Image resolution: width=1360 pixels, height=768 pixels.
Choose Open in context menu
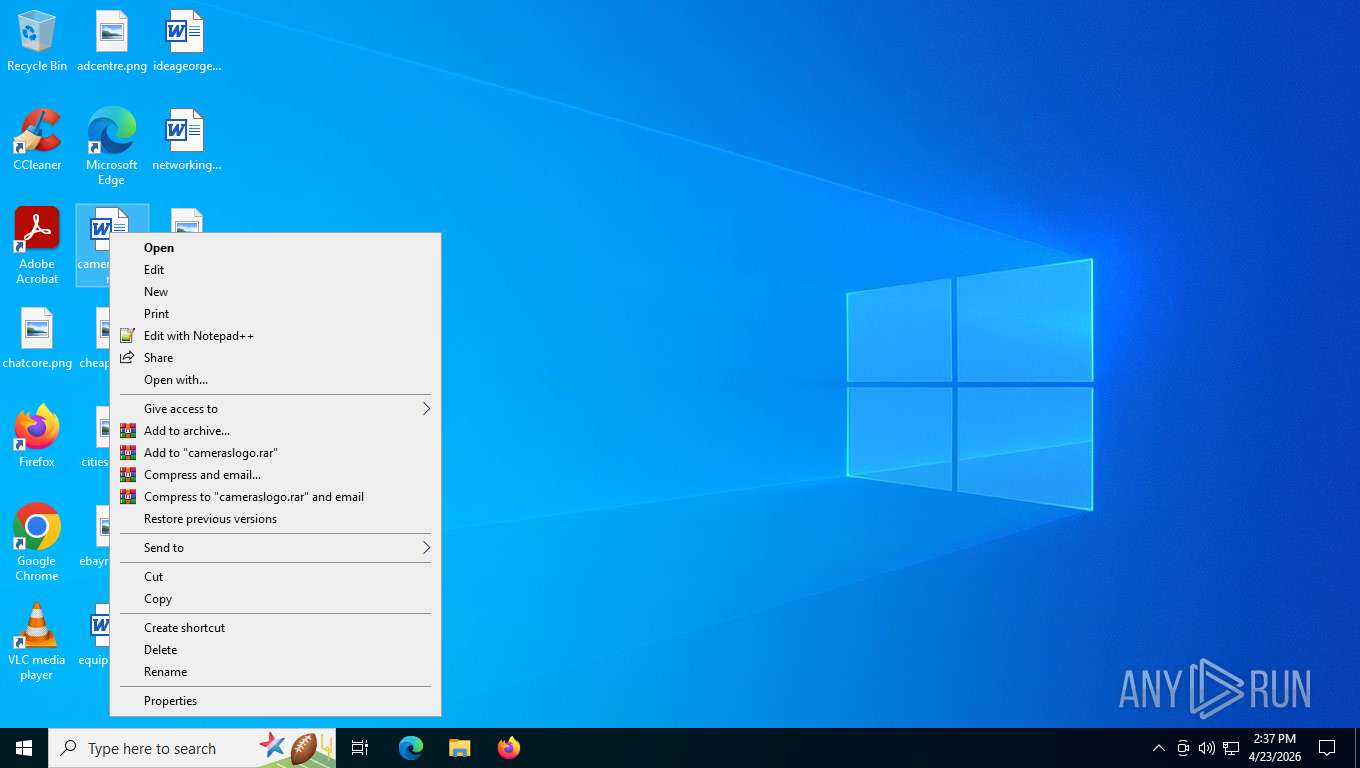pyautogui.click(x=275, y=248)
